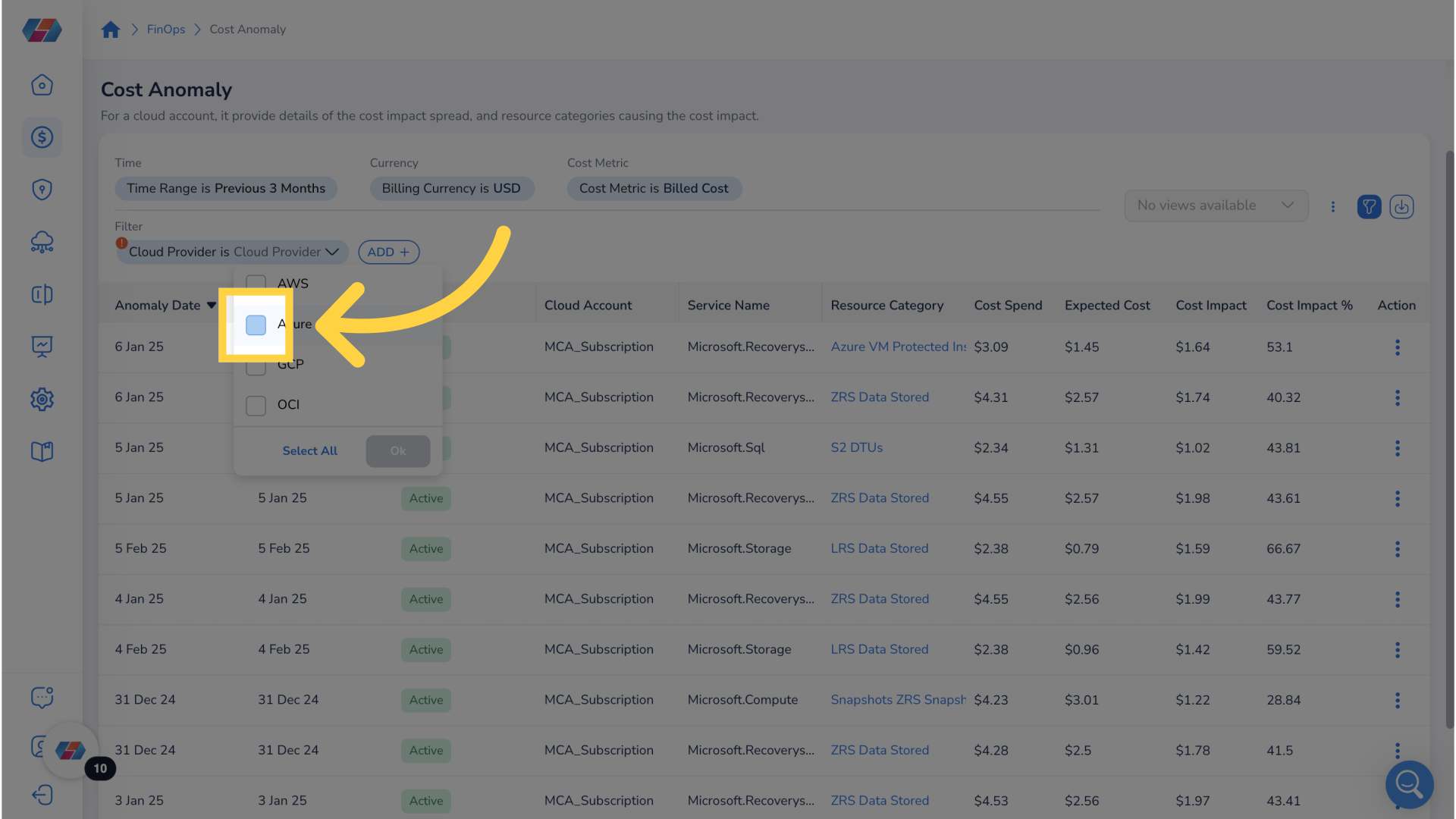This screenshot has height=819, width=1456.
Task: Click the Service Name column header
Action: pos(728,305)
